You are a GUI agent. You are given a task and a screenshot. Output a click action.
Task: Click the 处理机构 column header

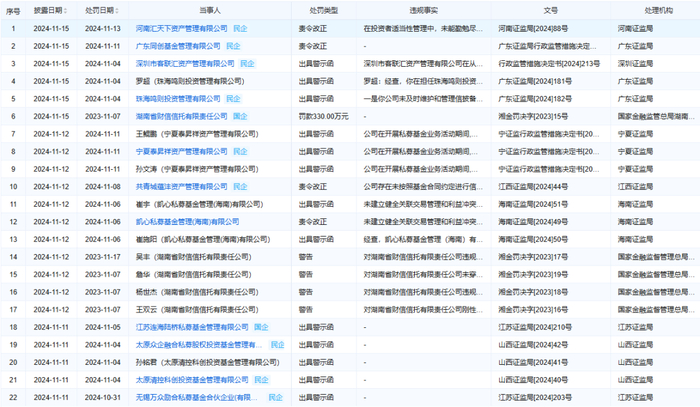(658, 10)
